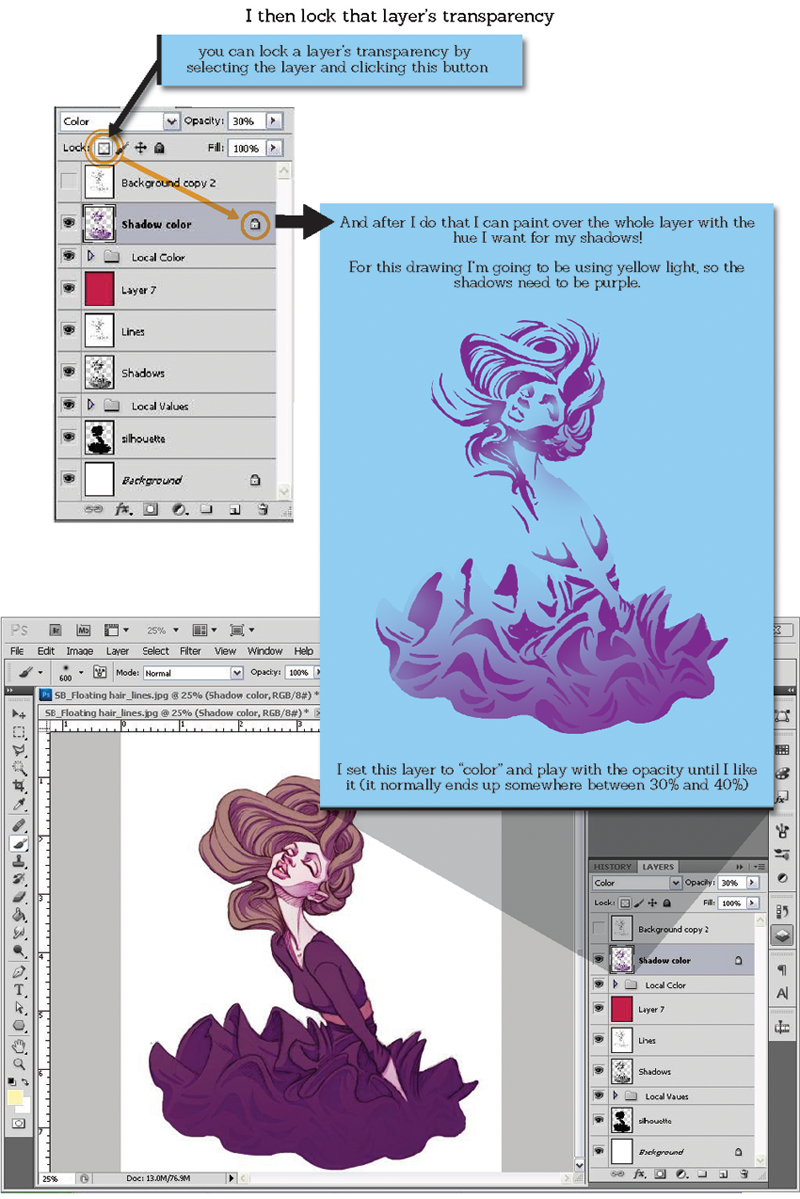Click the foreground color swatch
800x1199 pixels.
click(15, 1098)
